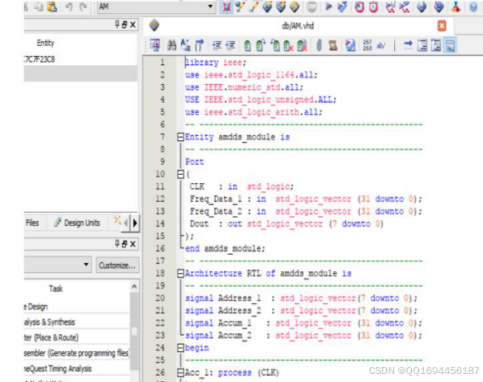Float the upper Project Navigator panel
This screenshot has height=382, width=483.
(x=125, y=24)
